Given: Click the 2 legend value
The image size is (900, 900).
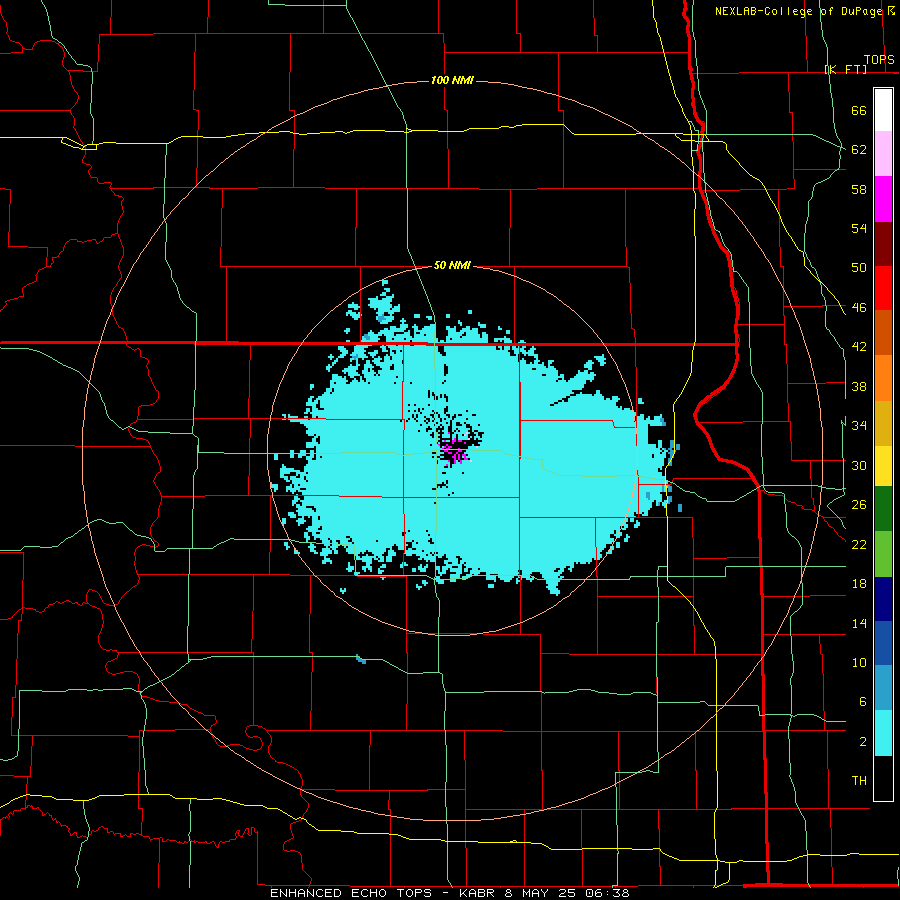Looking at the screenshot, I should tap(862, 741).
